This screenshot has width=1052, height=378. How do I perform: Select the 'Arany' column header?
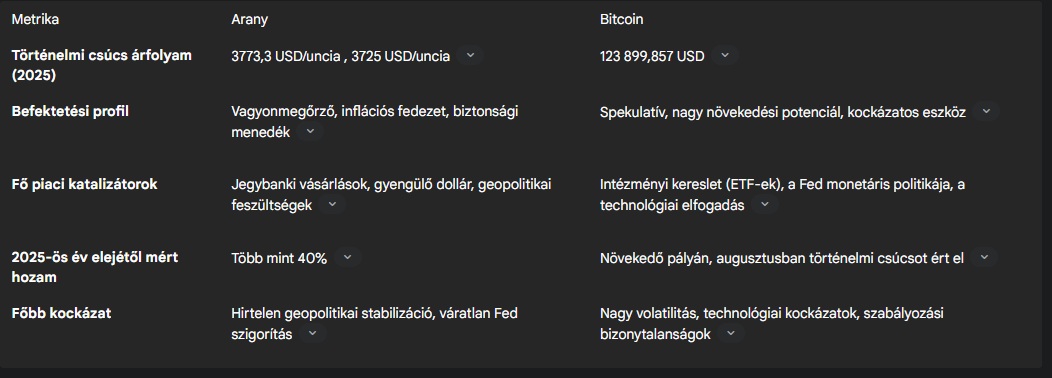pos(250,19)
